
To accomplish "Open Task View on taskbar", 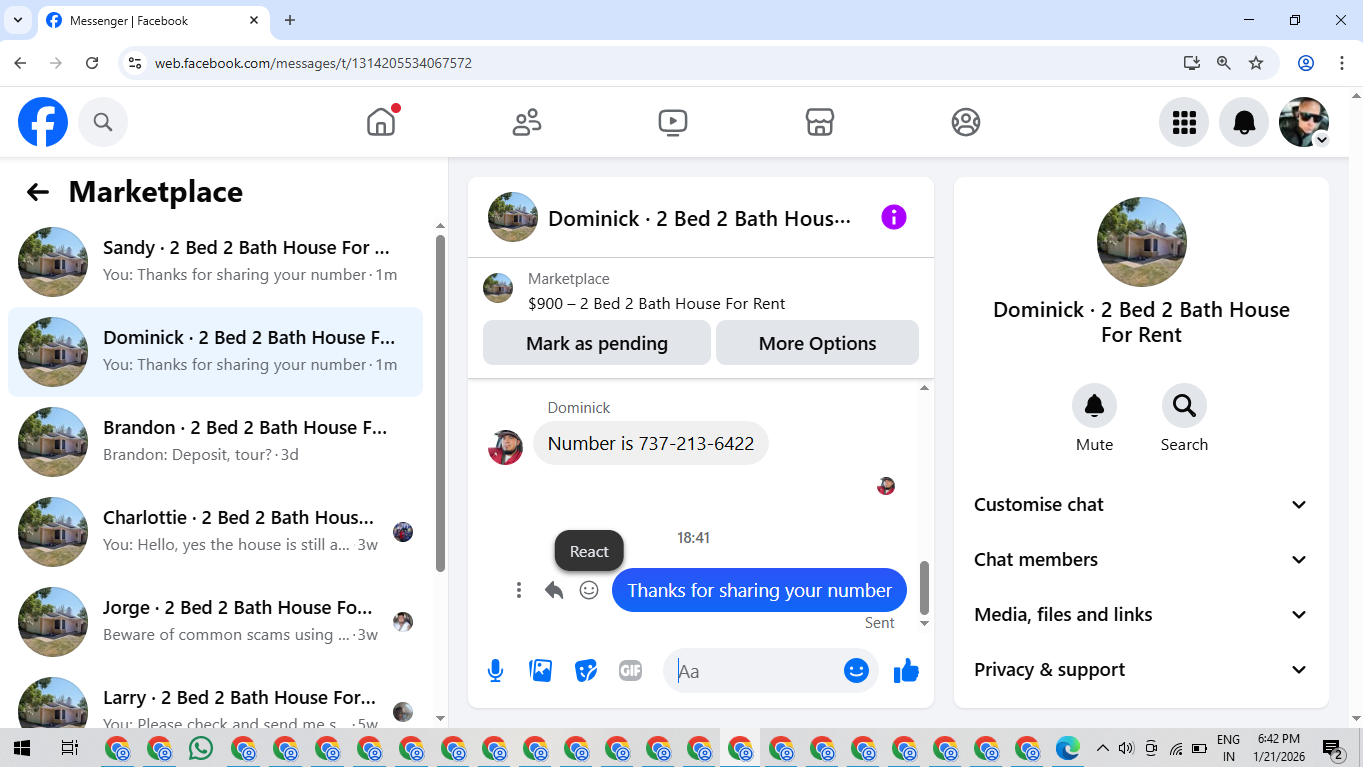I will click(69, 748).
